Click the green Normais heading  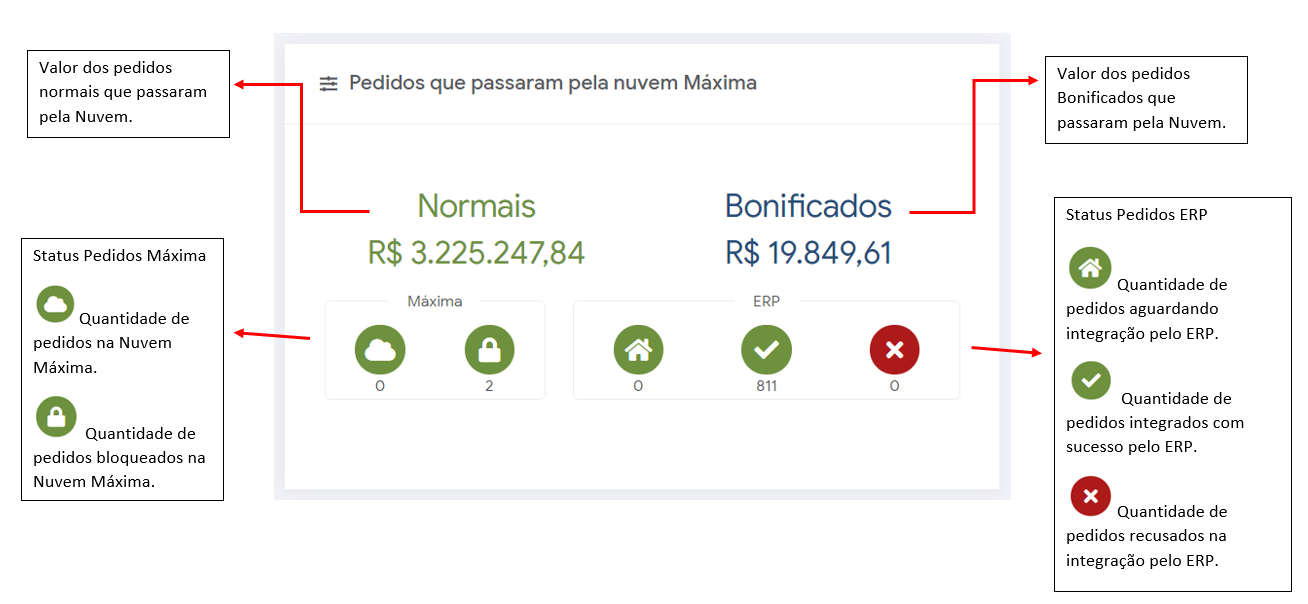pyautogui.click(x=476, y=206)
